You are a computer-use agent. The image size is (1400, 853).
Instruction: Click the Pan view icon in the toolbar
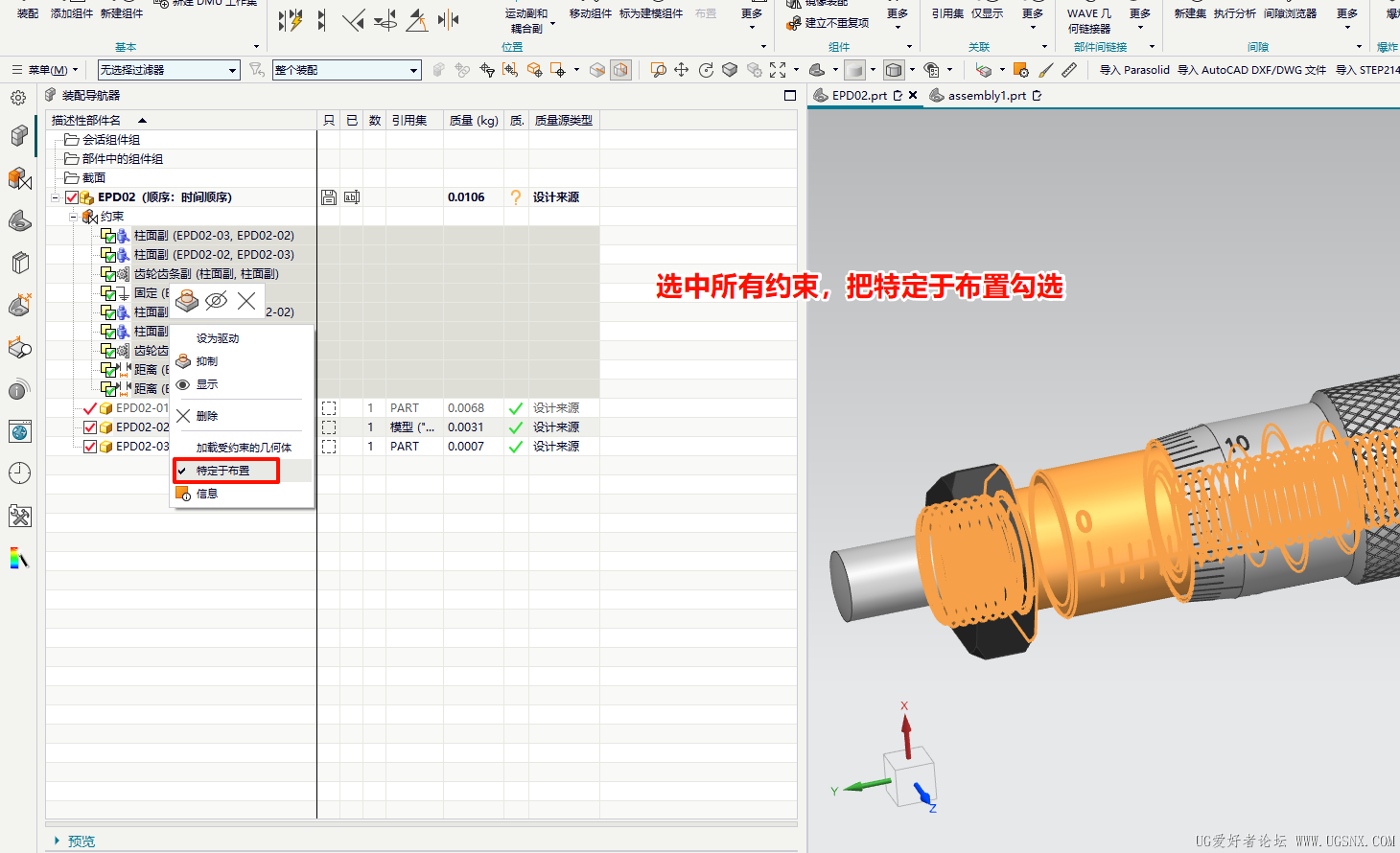tap(681, 70)
